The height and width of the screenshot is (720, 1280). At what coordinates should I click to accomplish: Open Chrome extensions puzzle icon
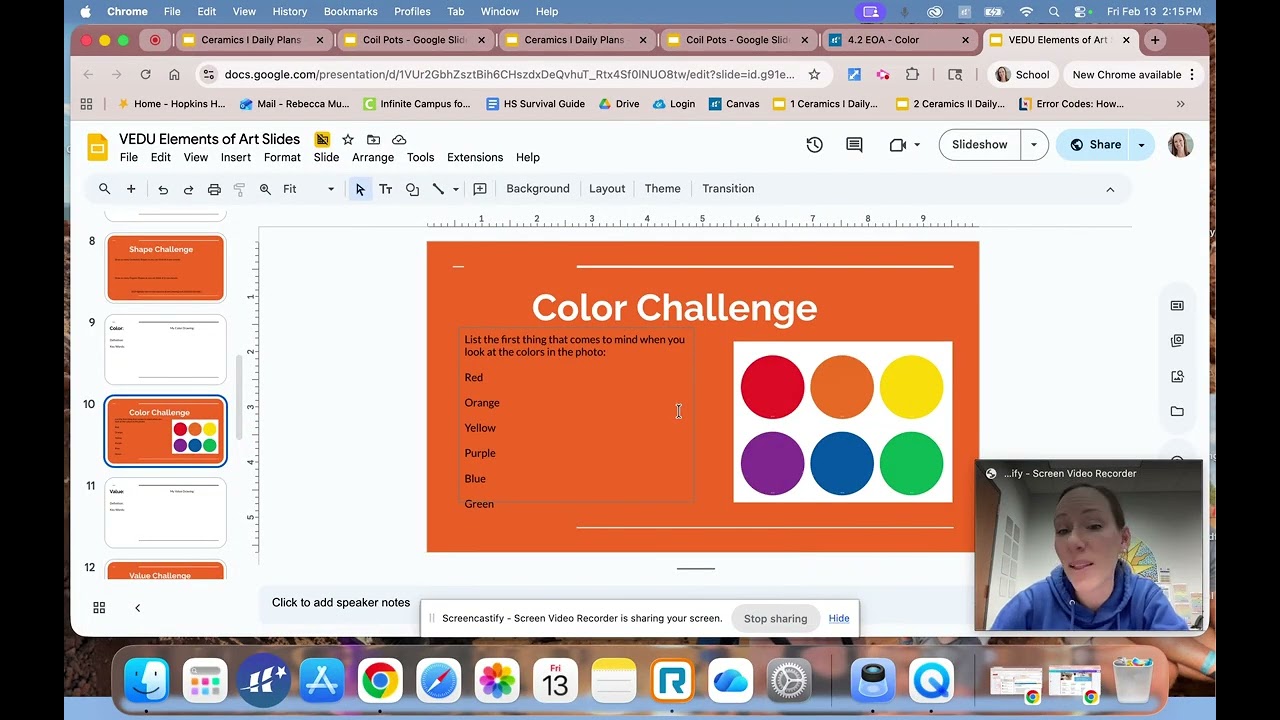pyautogui.click(x=912, y=75)
